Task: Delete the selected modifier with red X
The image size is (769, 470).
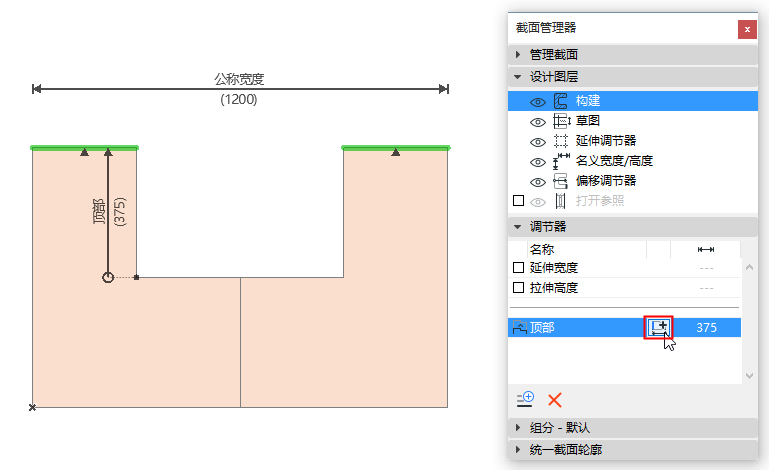Action: (555, 400)
